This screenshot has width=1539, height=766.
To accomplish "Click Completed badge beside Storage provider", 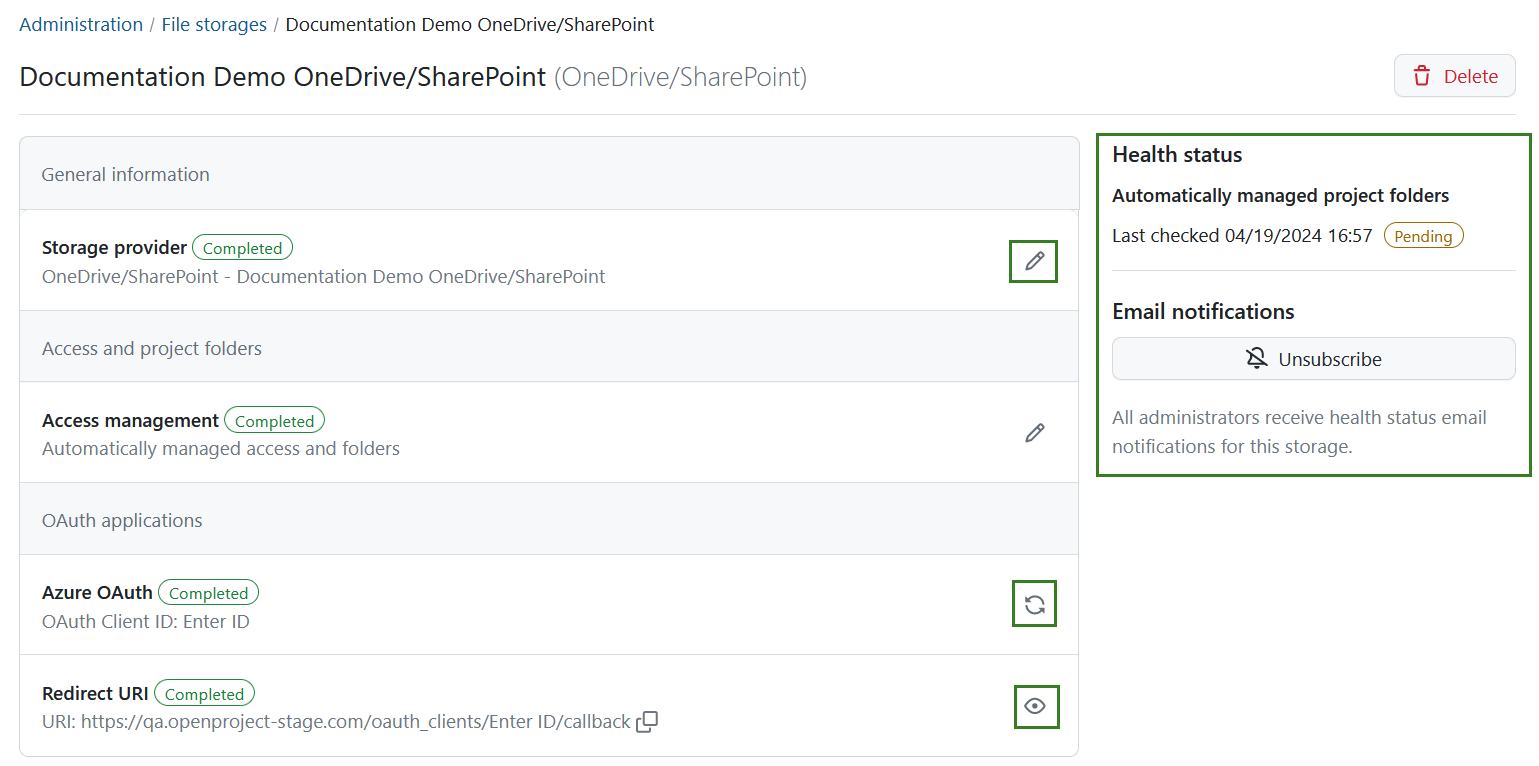I will coord(242,248).
